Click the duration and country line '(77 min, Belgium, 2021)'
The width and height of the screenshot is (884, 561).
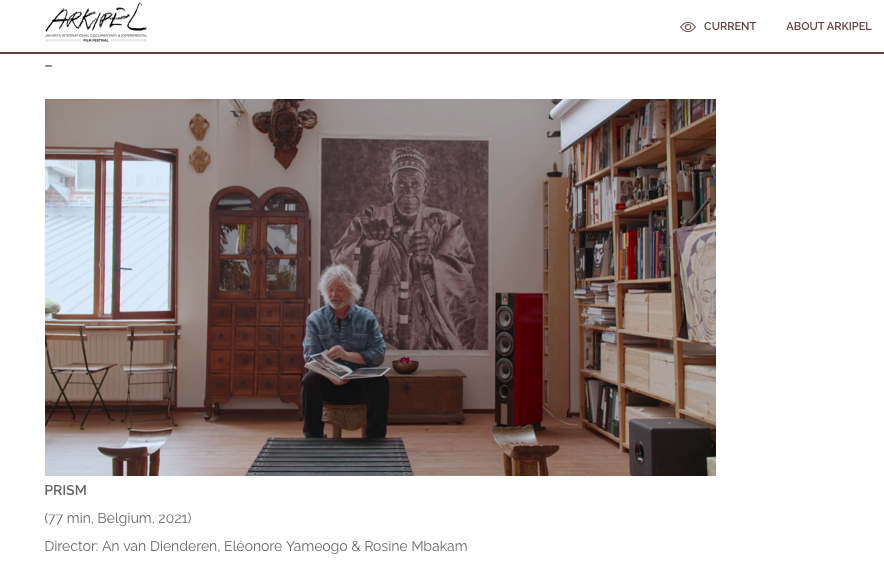(118, 518)
